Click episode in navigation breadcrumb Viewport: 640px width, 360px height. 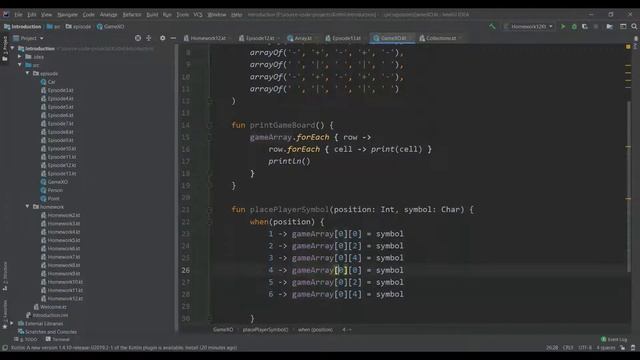(78, 27)
